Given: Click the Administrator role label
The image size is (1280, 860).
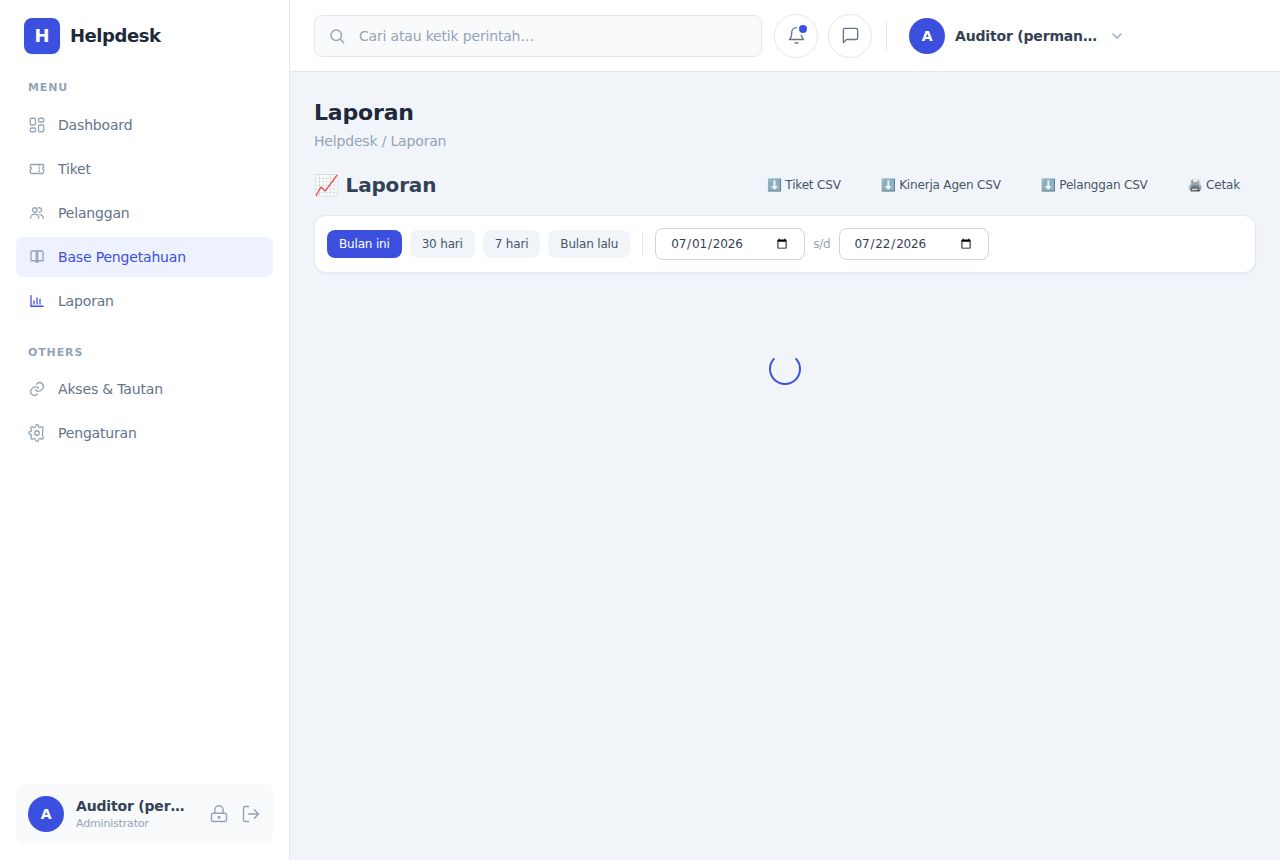Looking at the screenshot, I should click(x=112, y=824).
